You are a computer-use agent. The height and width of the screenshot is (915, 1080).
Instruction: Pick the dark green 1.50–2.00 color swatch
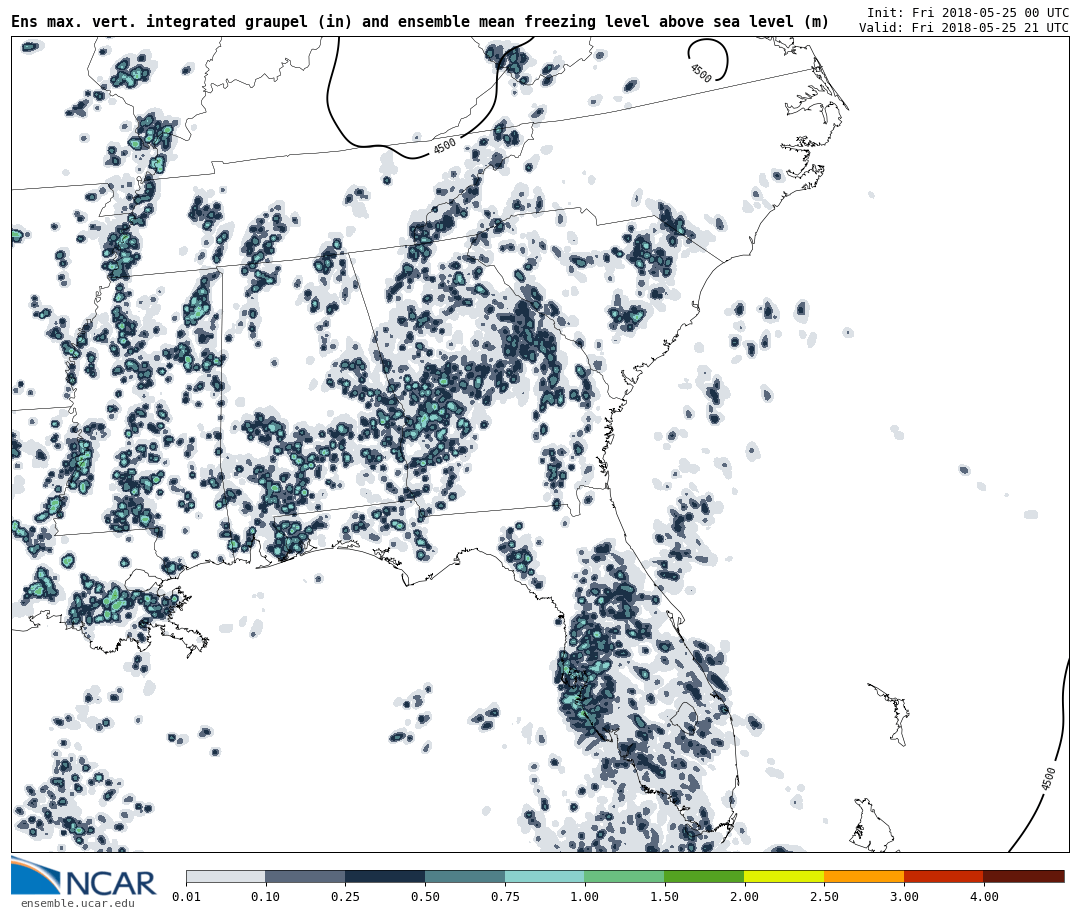coord(704,876)
